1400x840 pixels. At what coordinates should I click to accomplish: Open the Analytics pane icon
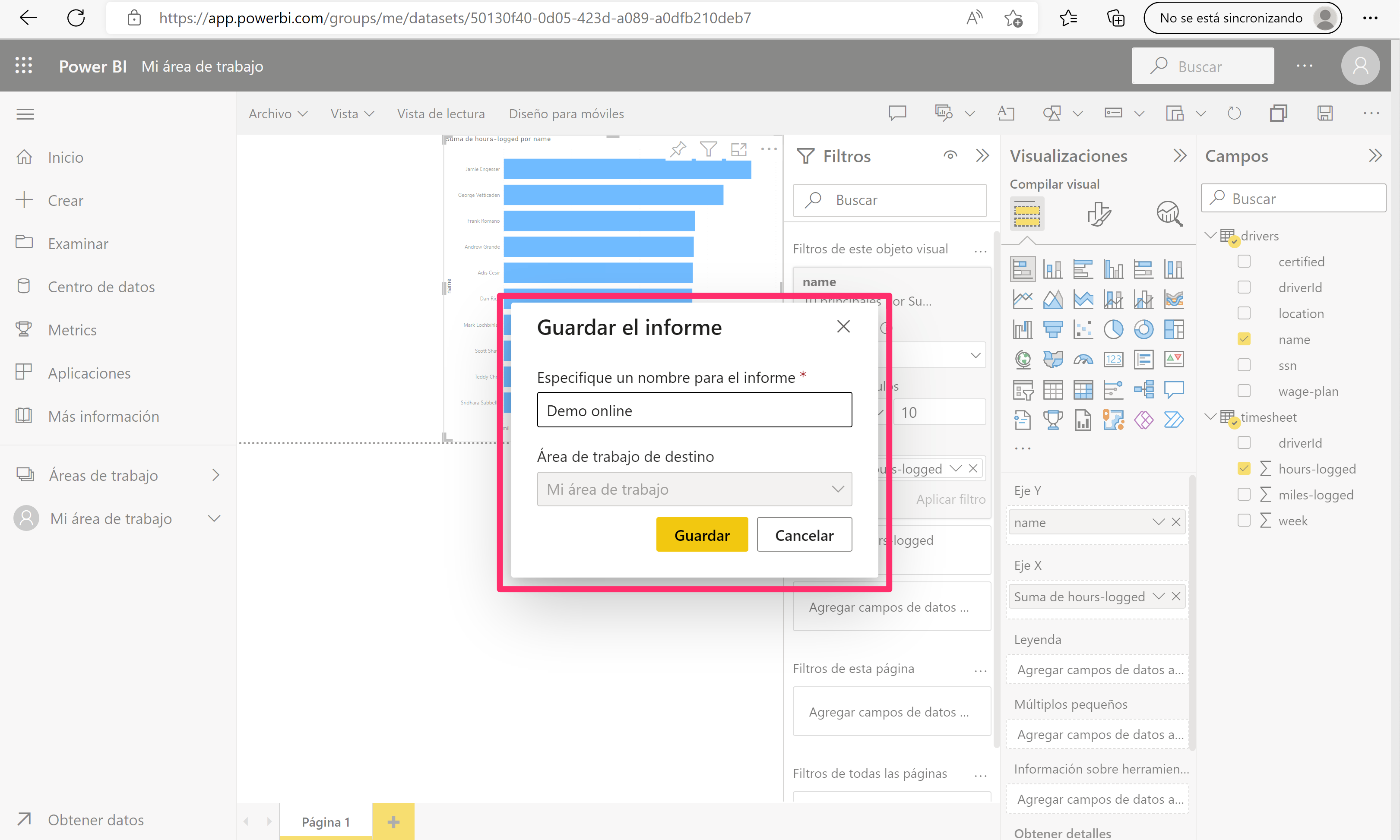(1169, 214)
